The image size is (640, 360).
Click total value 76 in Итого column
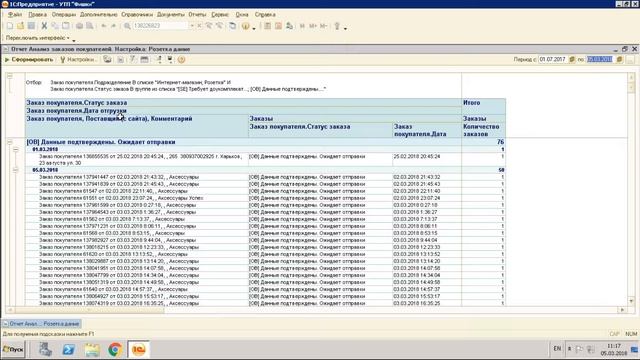500,142
